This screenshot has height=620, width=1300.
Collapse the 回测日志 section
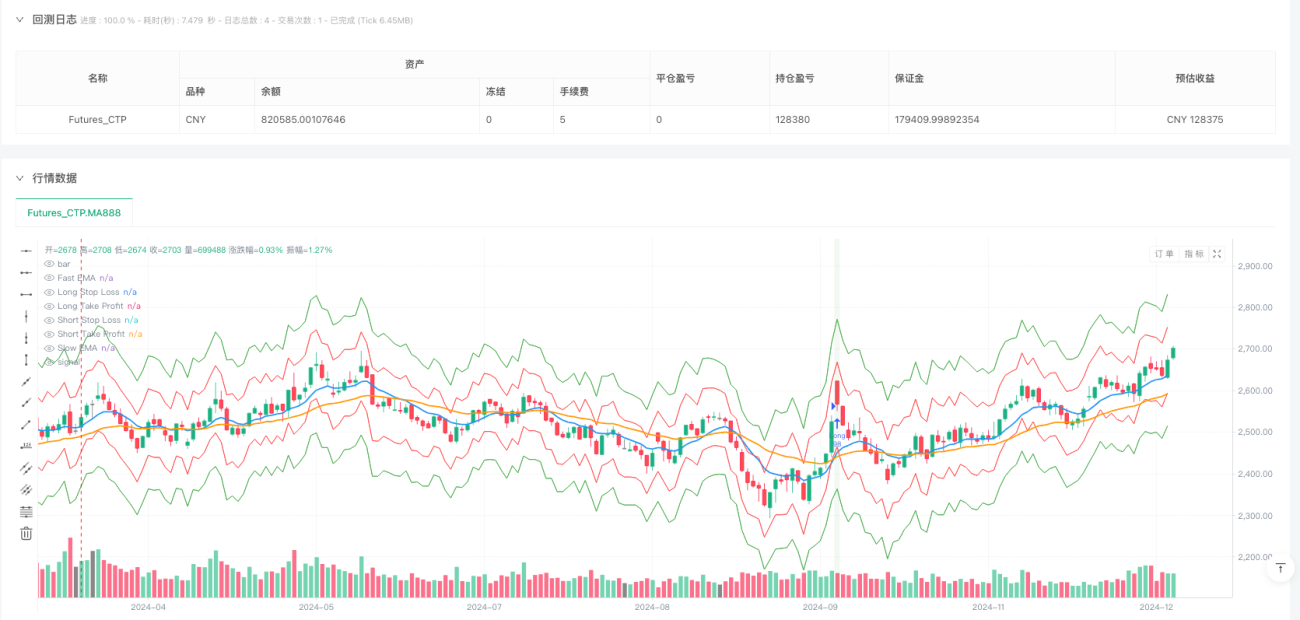point(19,20)
